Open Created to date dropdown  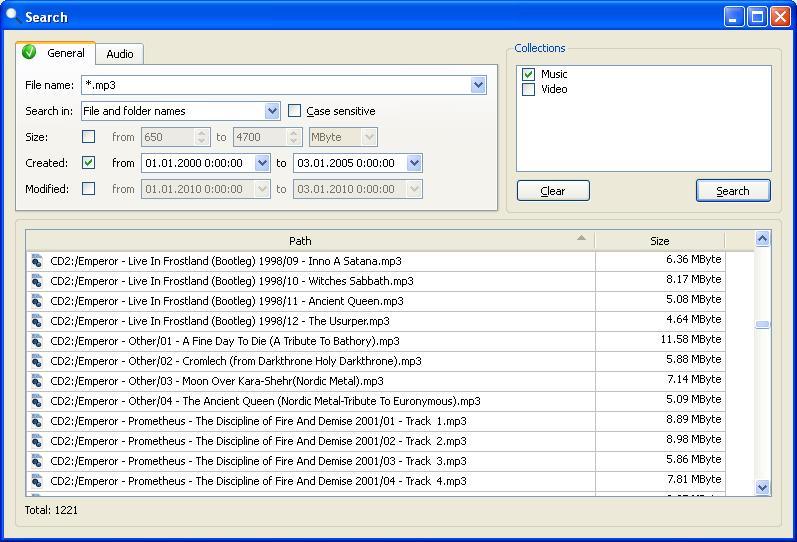click(x=414, y=163)
